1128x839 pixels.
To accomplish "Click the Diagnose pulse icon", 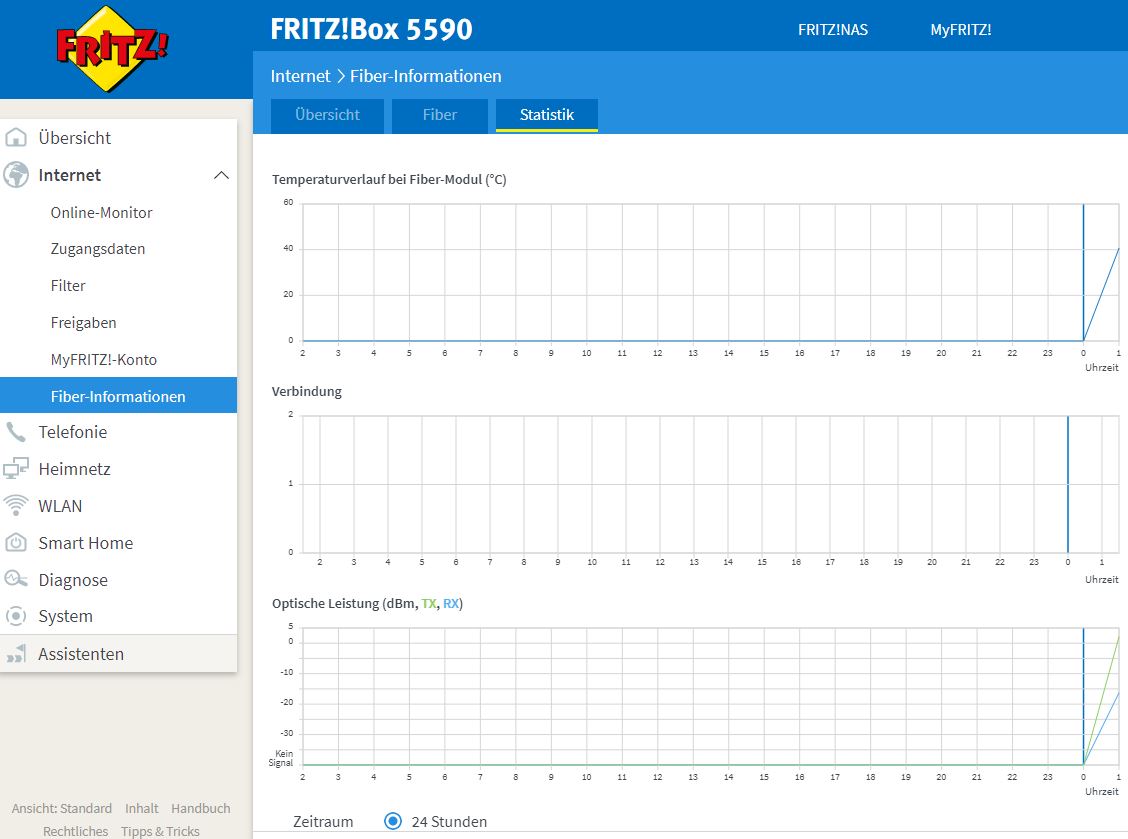I will click(x=16, y=579).
